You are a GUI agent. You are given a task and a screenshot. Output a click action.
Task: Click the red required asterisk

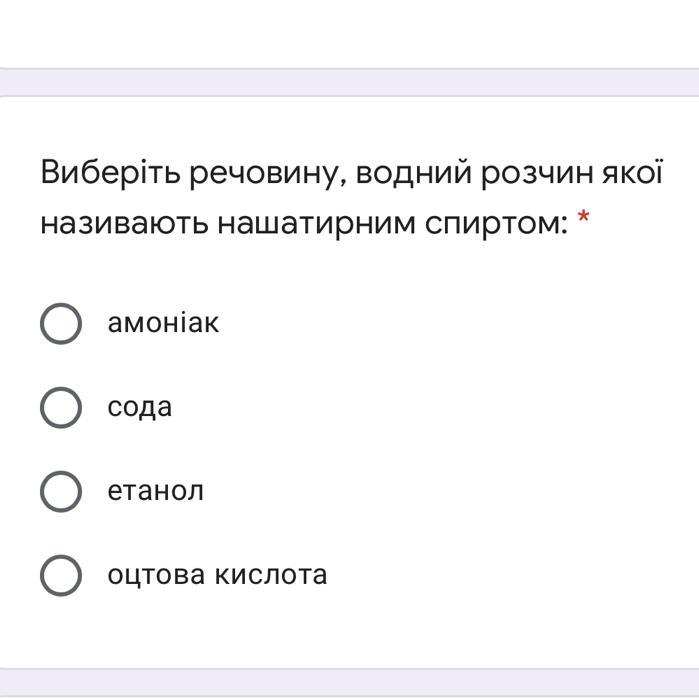[x=584, y=222]
